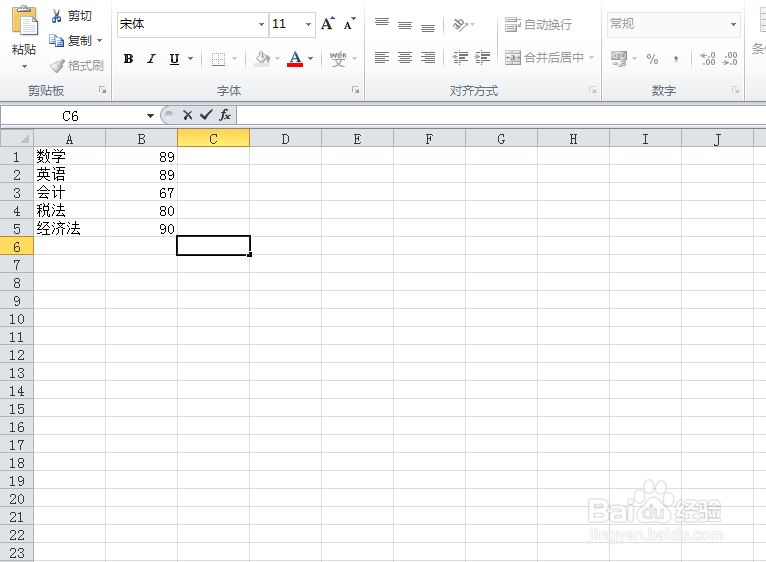Open font color dropdown arrow
Viewport: 766px width, 562px height.
[x=310, y=59]
